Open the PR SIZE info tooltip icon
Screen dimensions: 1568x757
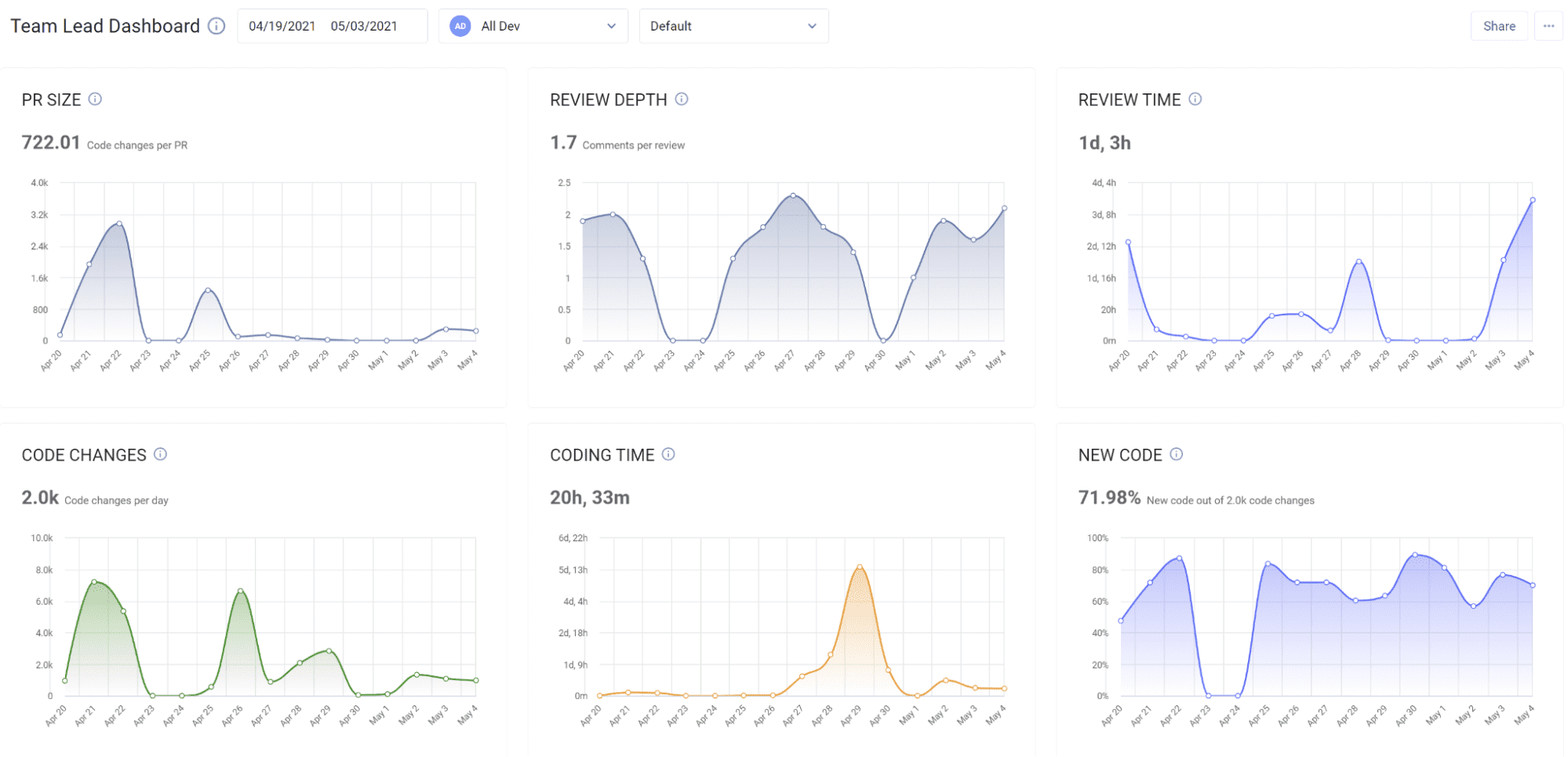(96, 99)
